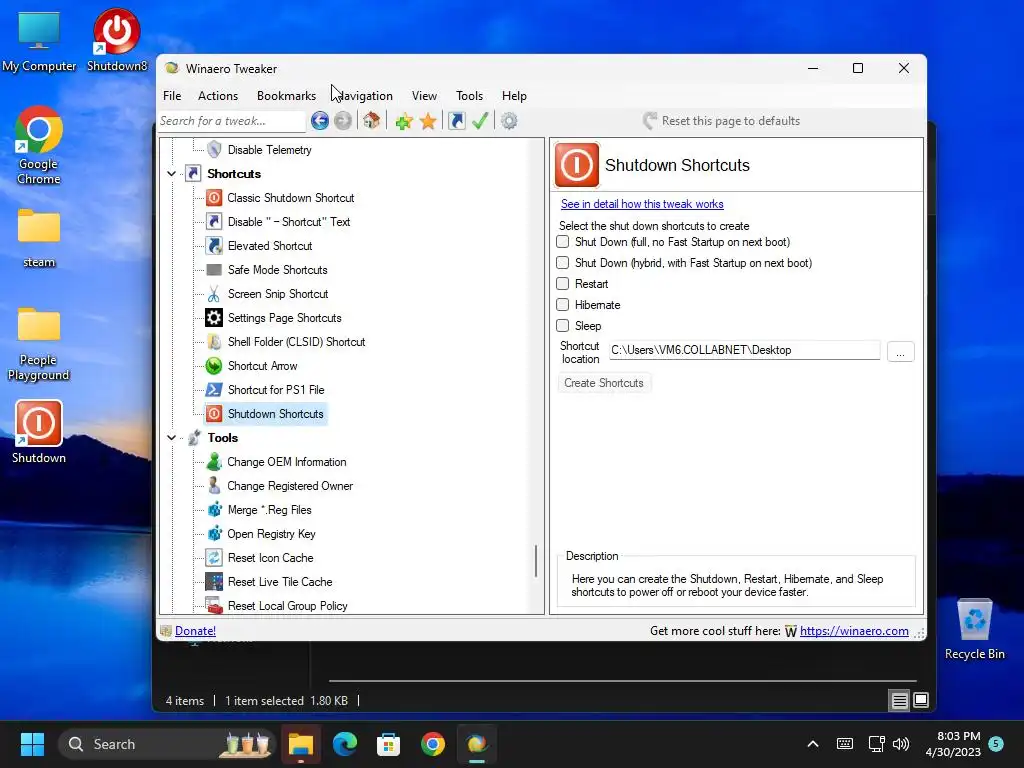
Task: Open Microsoft Edge from the taskbar
Action: click(x=345, y=744)
